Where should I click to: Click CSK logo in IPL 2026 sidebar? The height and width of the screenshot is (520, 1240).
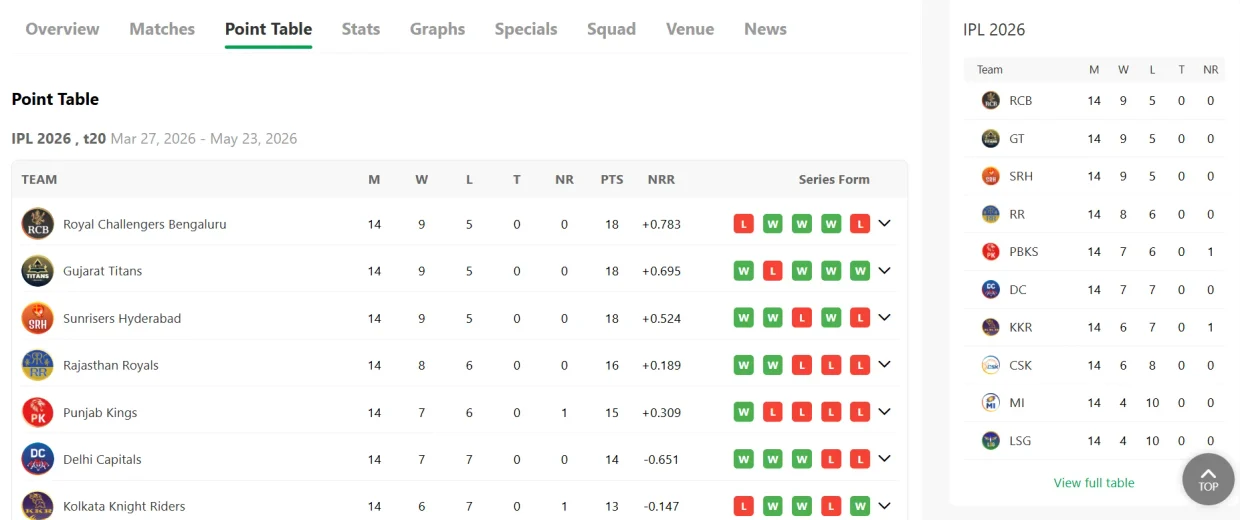(x=991, y=365)
